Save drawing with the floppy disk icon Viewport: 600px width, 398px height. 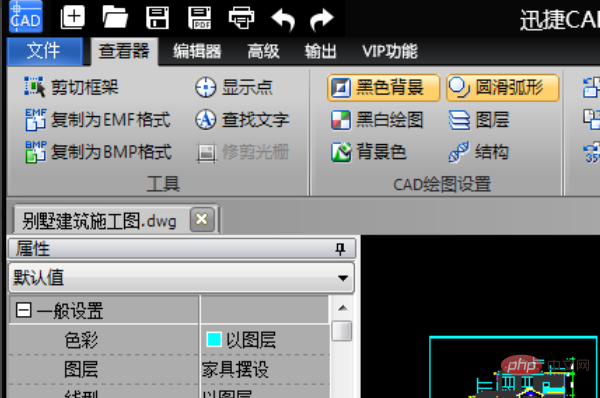(157, 18)
